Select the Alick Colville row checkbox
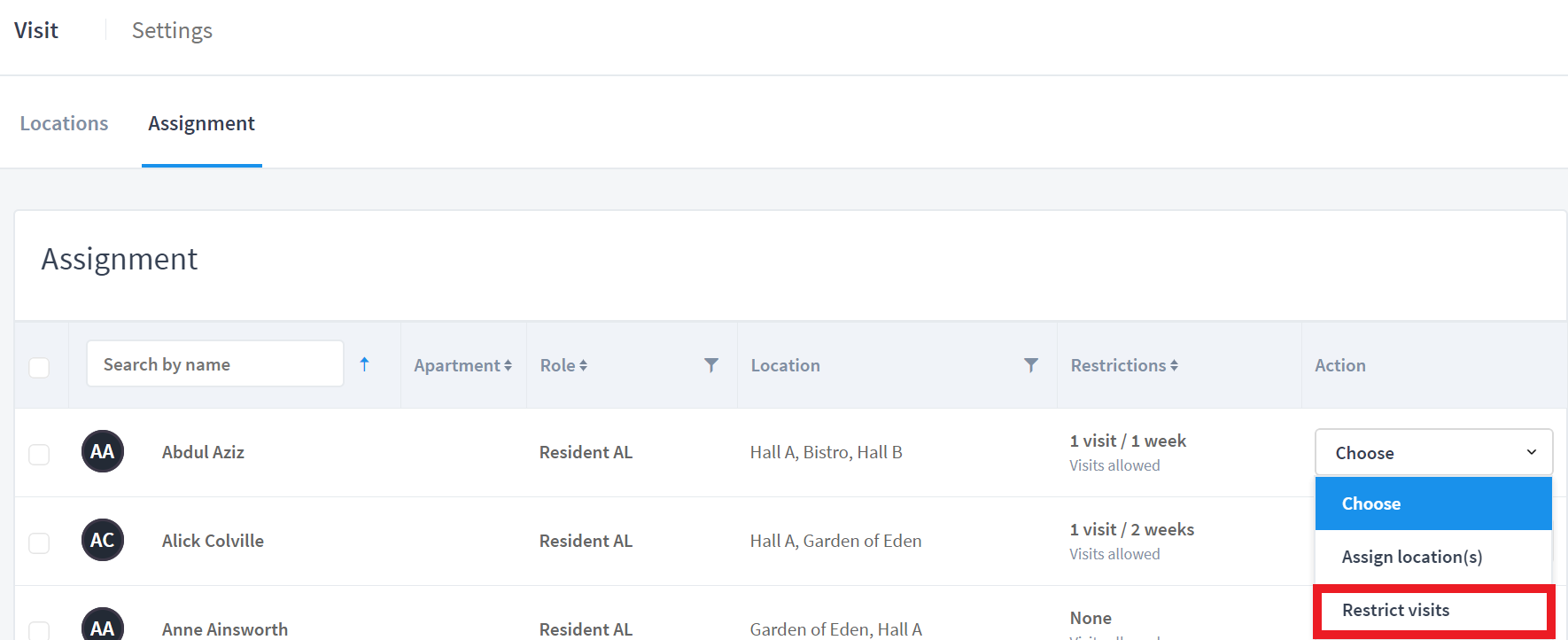Viewport: 1568px width, 640px height. pyautogui.click(x=39, y=542)
